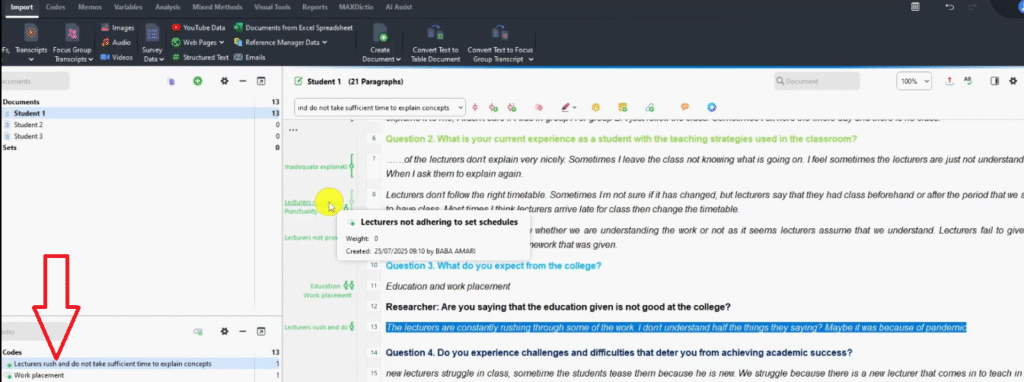Import Videos into the project
The height and width of the screenshot is (382, 1024).
tap(117, 57)
